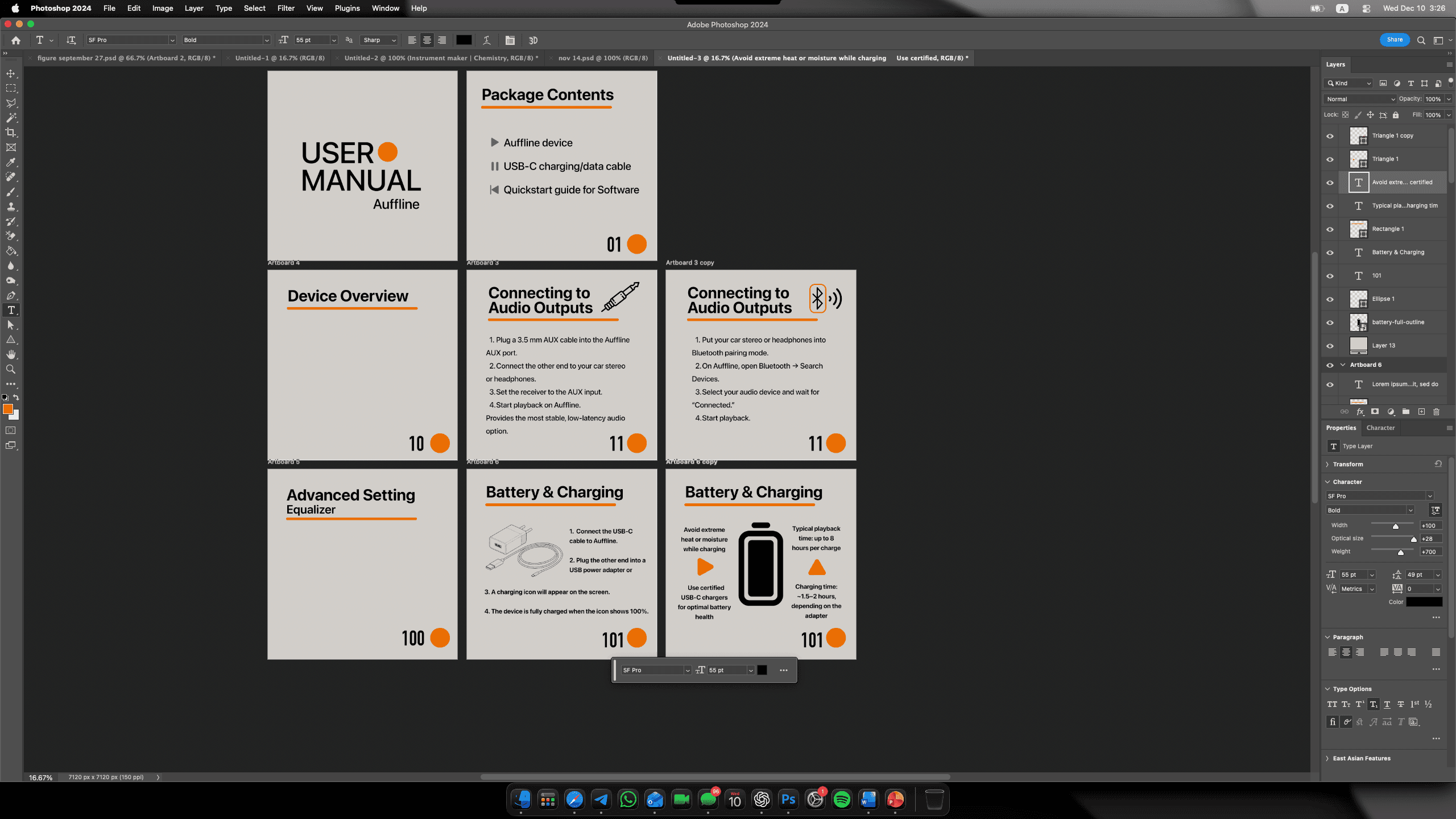Open the Layer menu
The height and width of the screenshot is (819, 1456).
click(193, 8)
